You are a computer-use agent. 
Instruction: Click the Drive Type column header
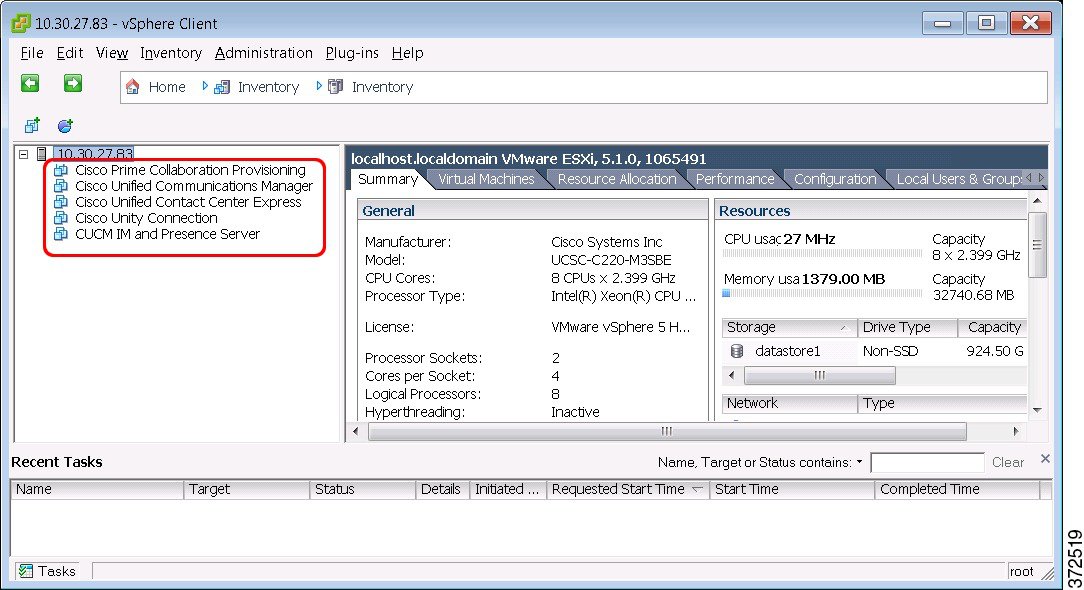click(907, 328)
